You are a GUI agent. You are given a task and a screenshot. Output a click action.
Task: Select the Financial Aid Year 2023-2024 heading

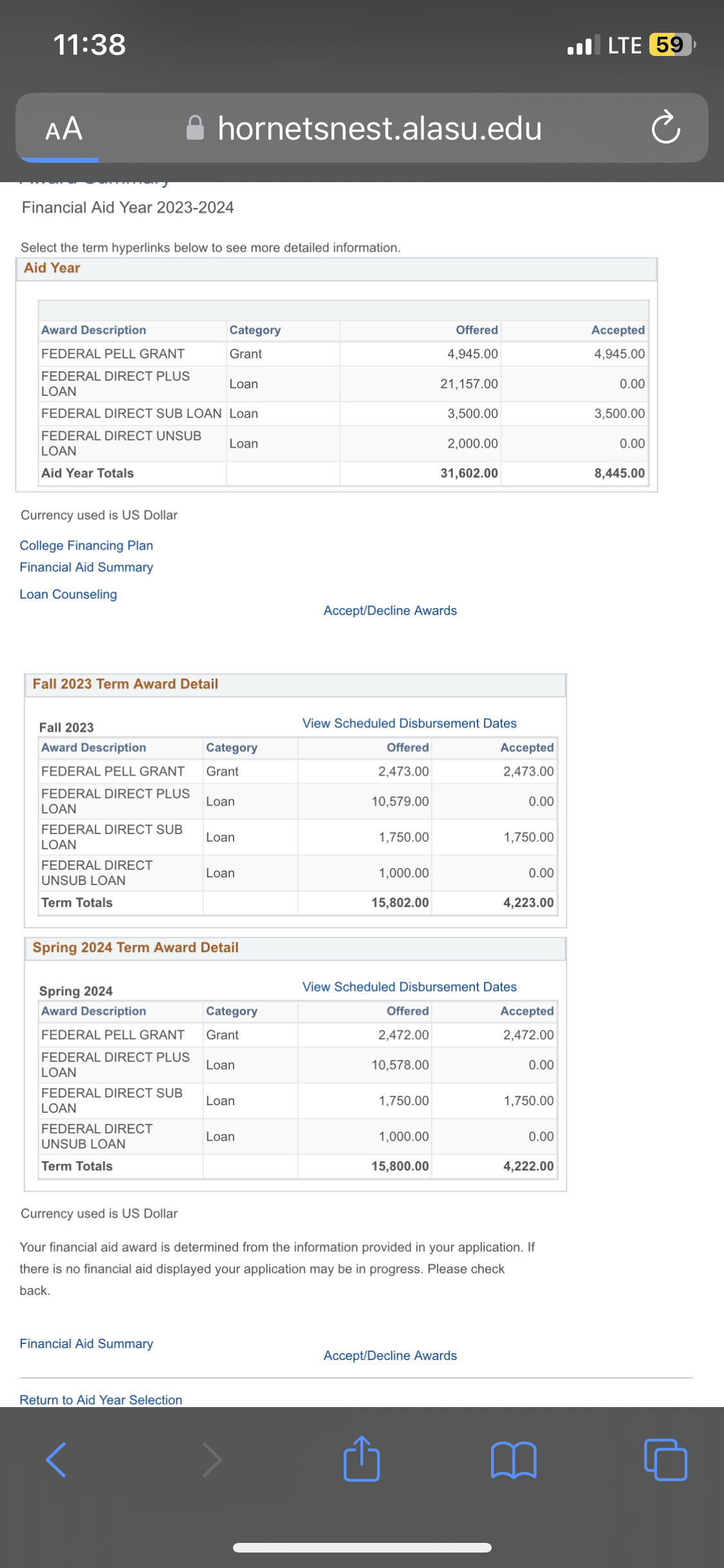(x=127, y=207)
